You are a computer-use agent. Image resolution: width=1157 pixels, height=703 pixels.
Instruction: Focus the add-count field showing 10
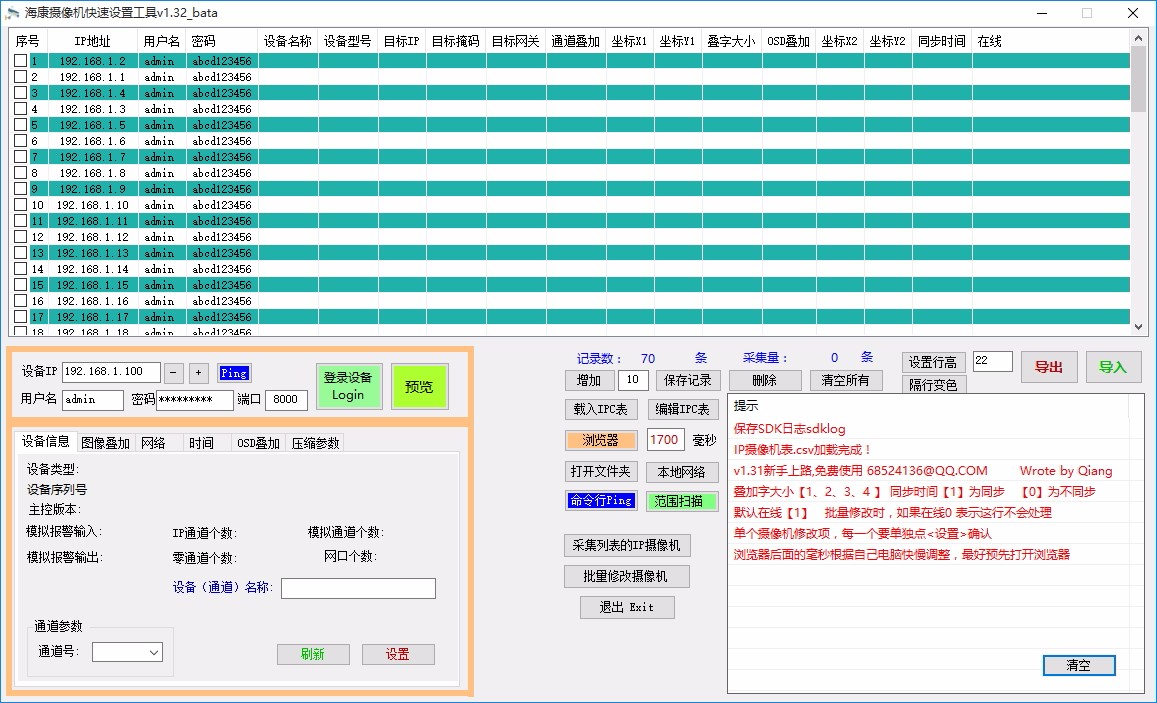tap(633, 380)
